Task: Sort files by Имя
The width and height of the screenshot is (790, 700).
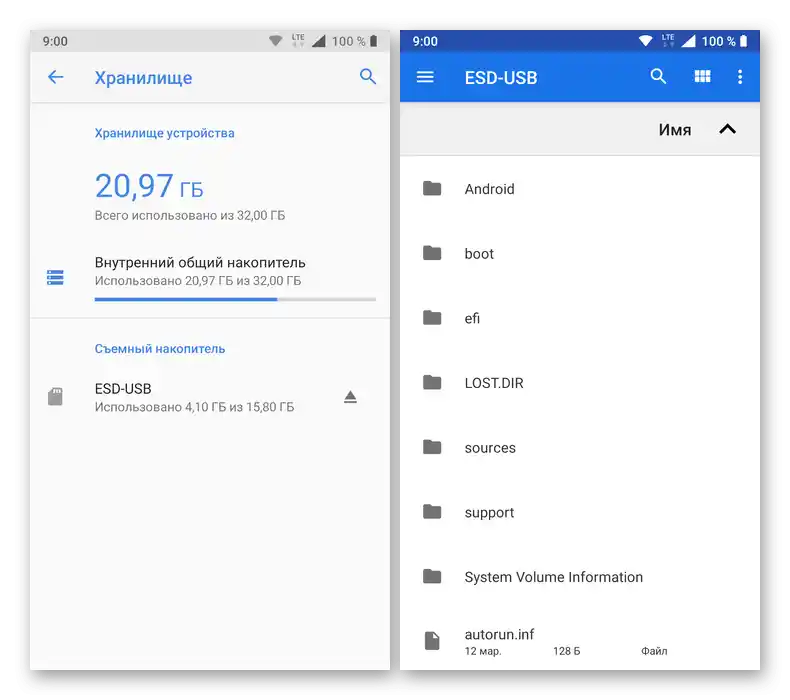Action: (x=675, y=130)
